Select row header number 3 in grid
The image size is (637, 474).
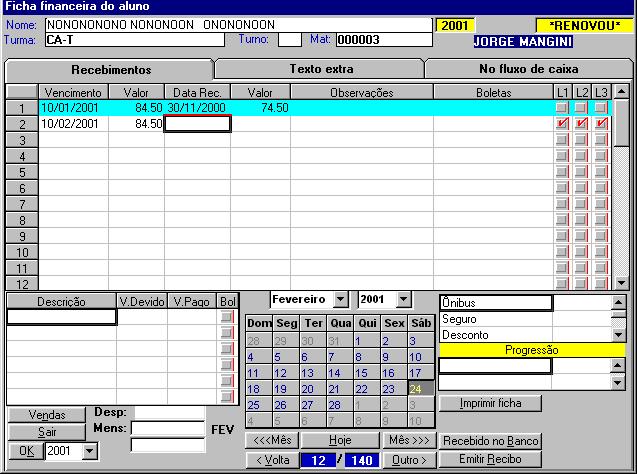(20, 140)
